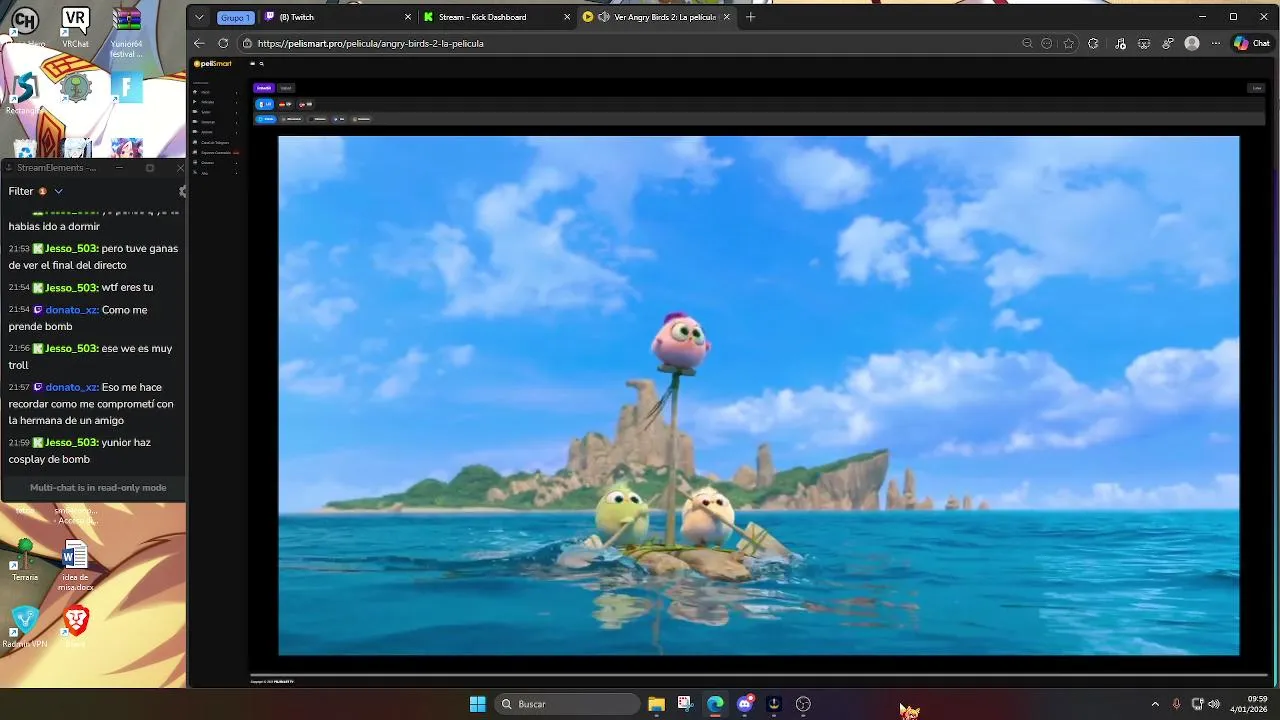Viewport: 1280px width, 720px height.
Task: Click the OBS Studio taskbar icon
Action: 803,704
